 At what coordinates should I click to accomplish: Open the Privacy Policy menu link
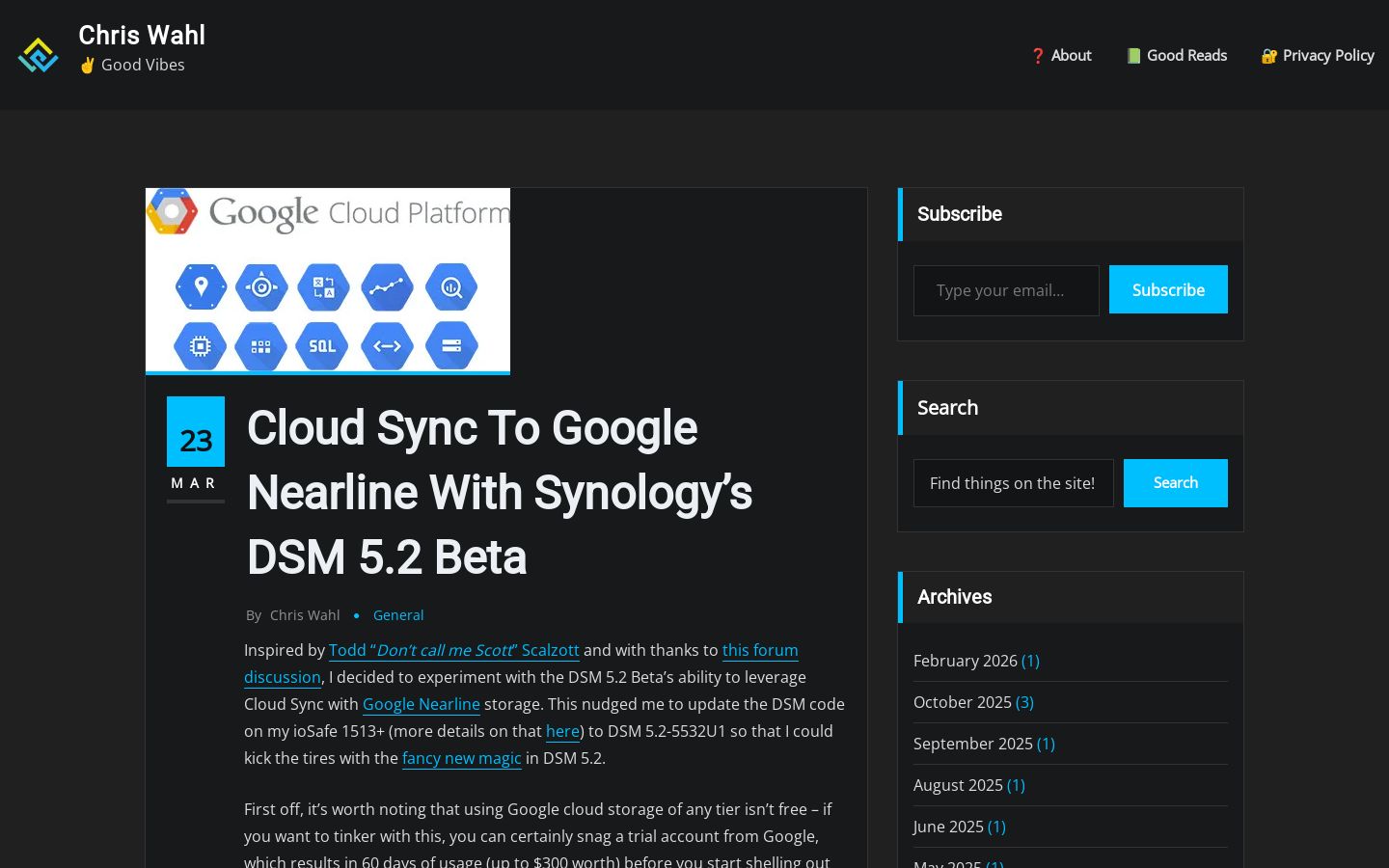(x=1318, y=56)
